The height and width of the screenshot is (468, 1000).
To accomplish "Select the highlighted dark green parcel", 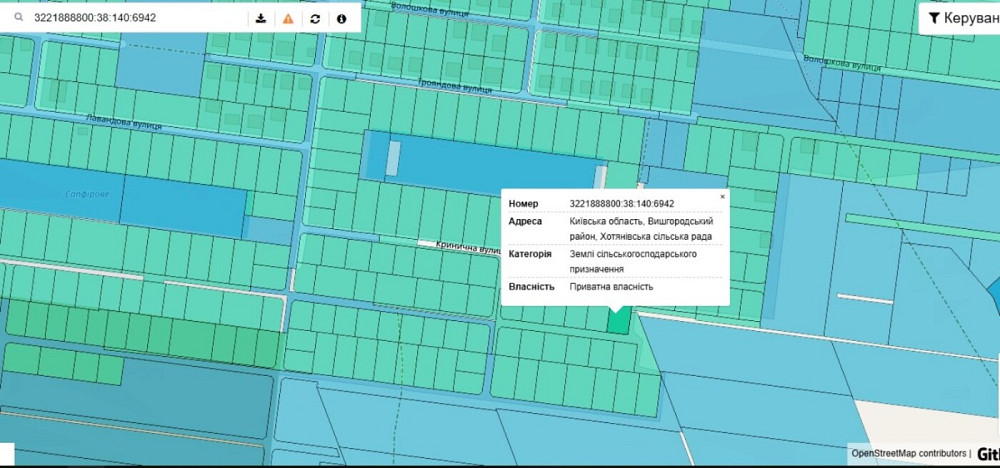I will click(619, 320).
